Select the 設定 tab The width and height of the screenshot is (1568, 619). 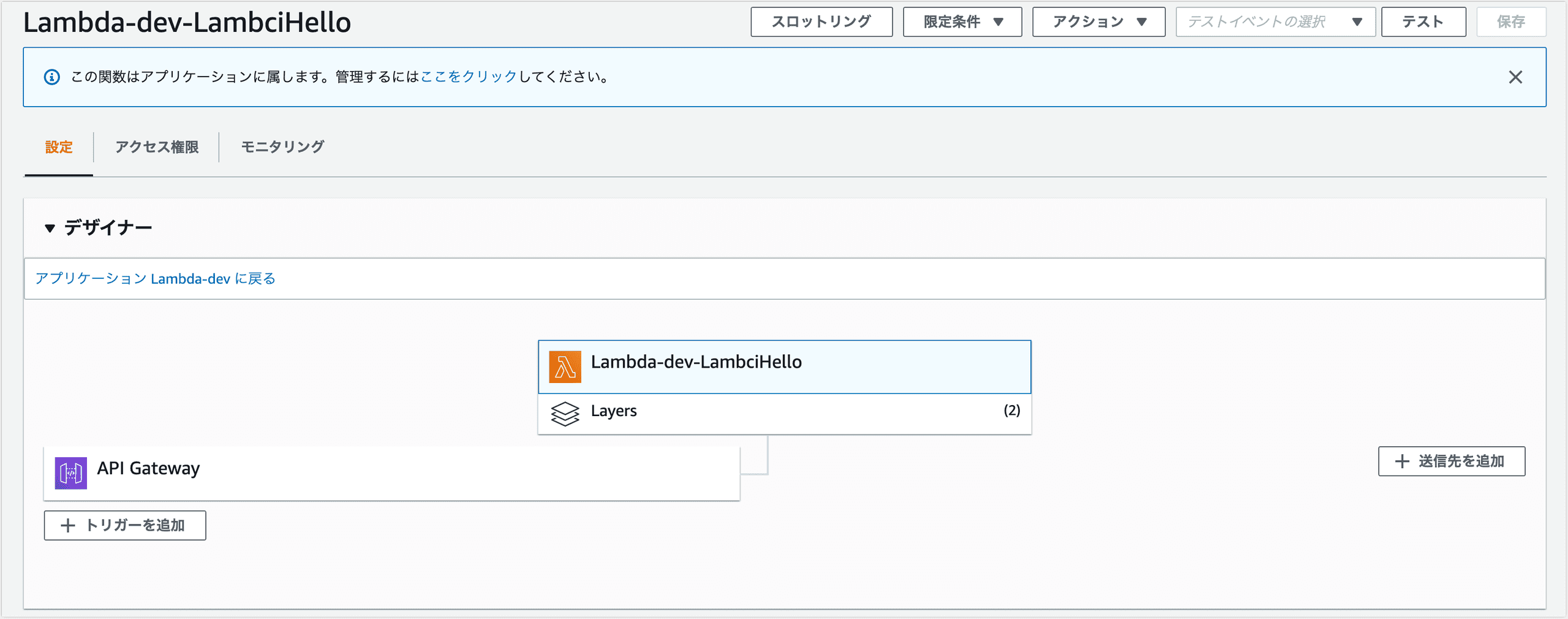59,147
